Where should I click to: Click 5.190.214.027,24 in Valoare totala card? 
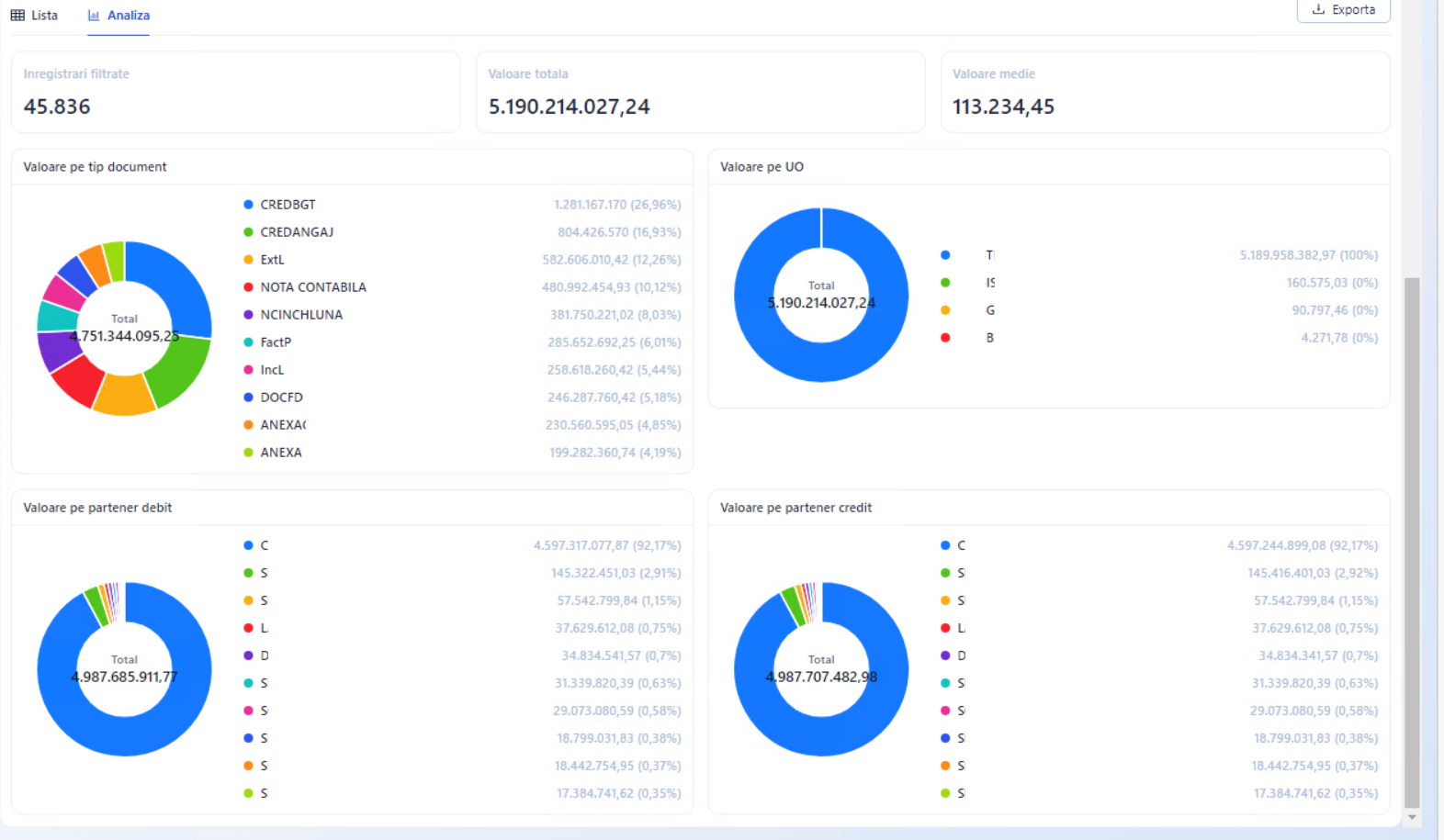tap(569, 106)
